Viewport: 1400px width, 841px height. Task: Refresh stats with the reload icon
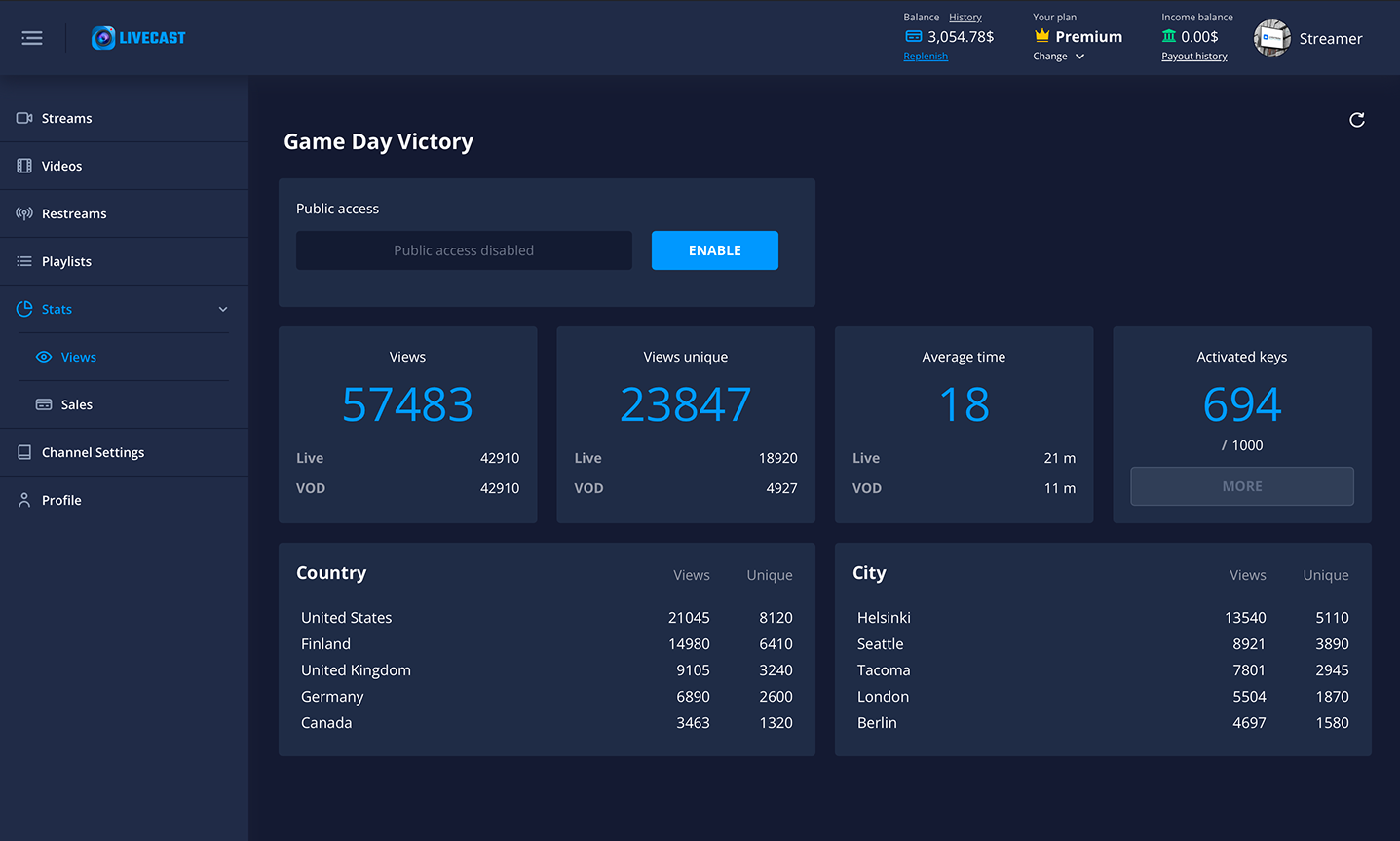[1357, 120]
